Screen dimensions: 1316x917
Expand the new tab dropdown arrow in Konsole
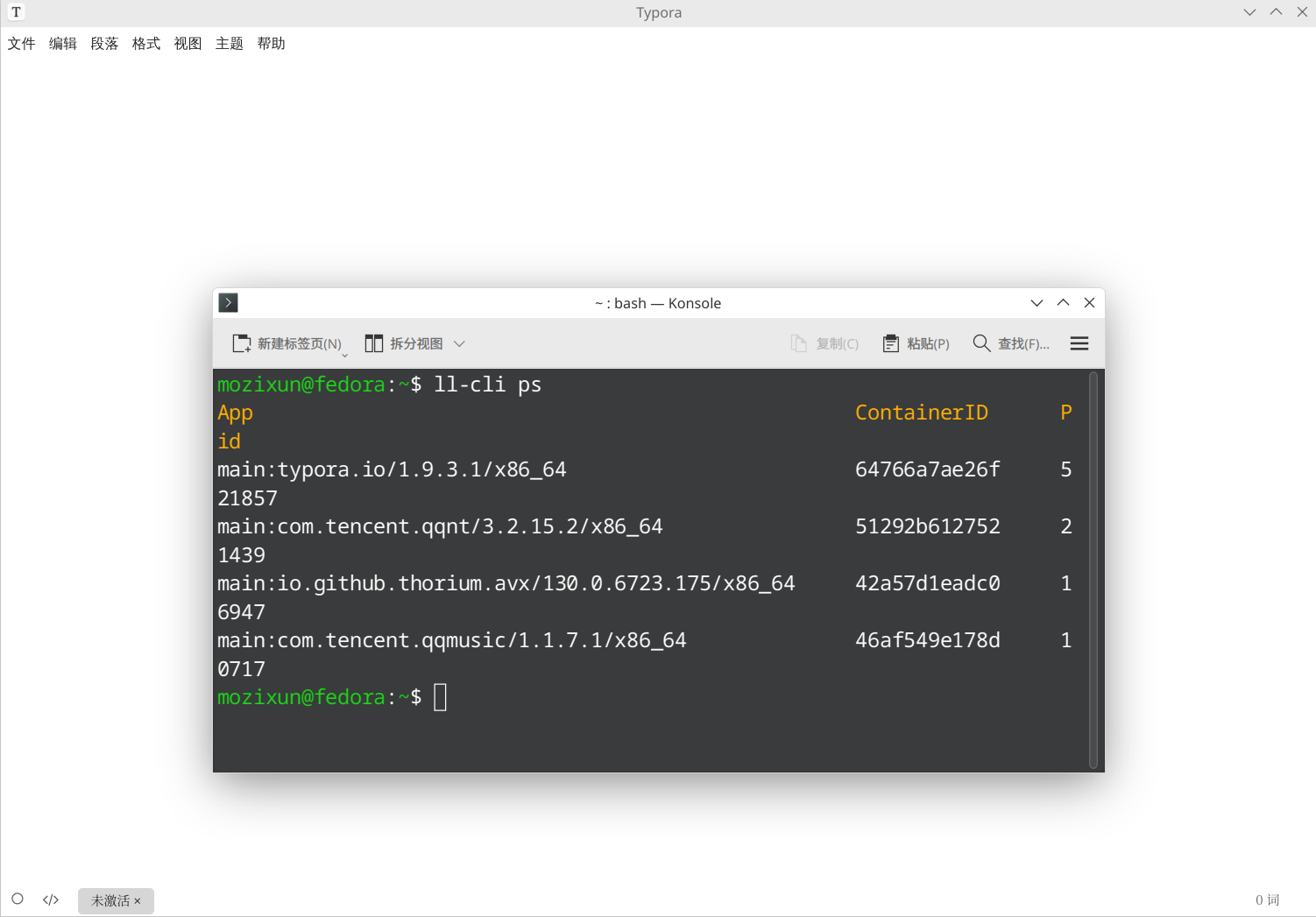tap(345, 355)
